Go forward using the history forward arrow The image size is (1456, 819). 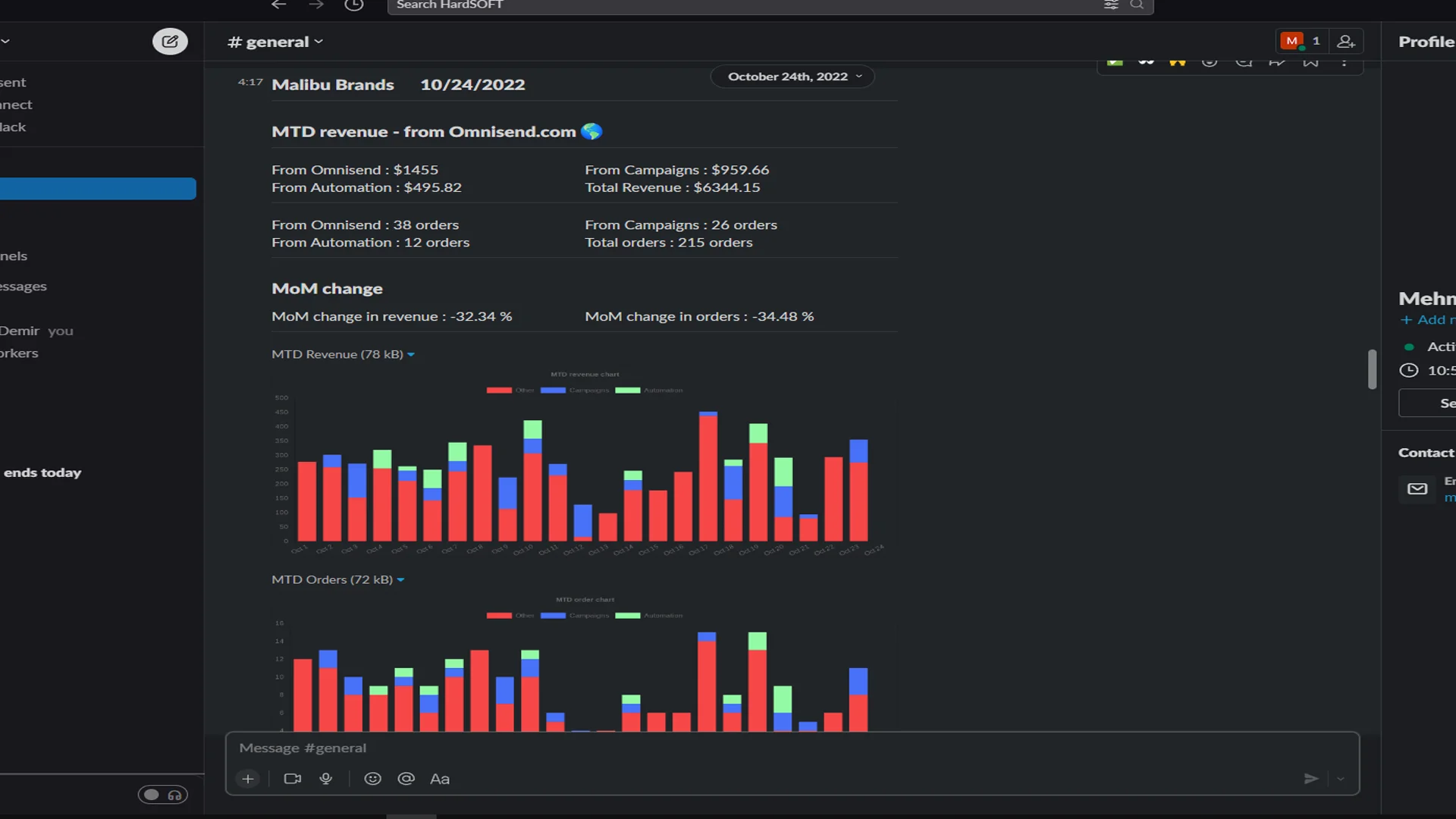coord(316,5)
